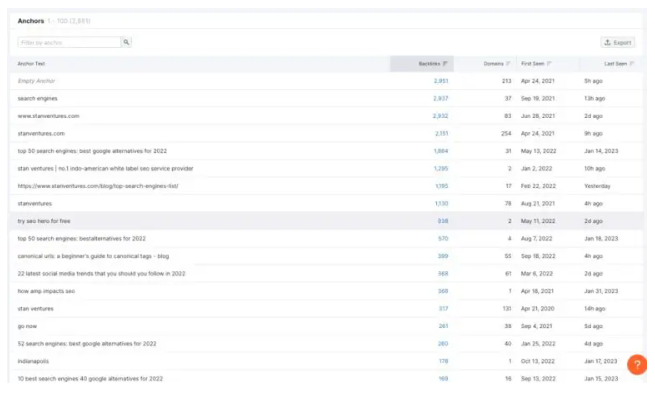Open the 2,951 backlinks link for Empty Anchor
Viewport: 655px width, 395px height.
point(441,81)
